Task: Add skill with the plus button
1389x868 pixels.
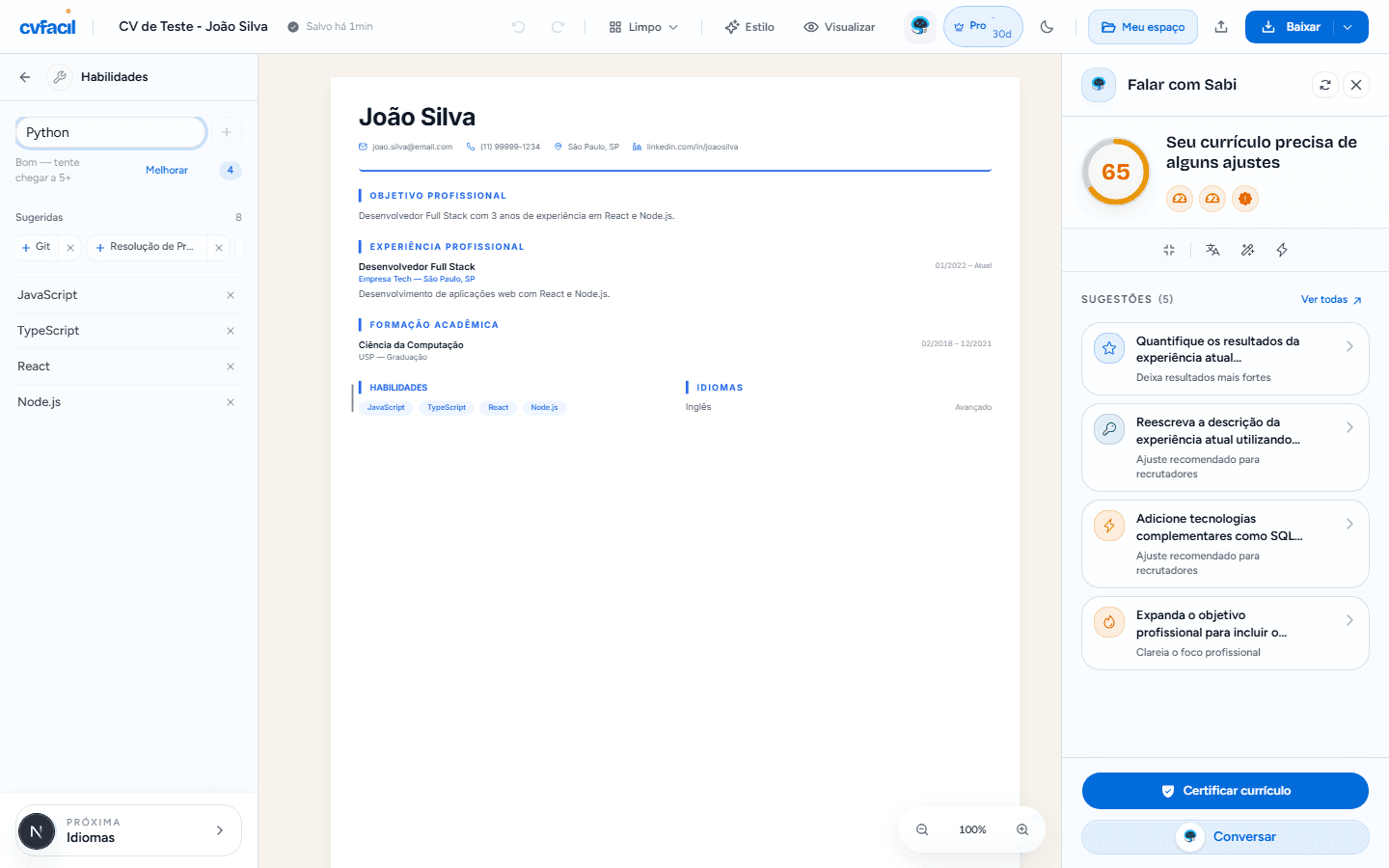Action: click(x=227, y=132)
